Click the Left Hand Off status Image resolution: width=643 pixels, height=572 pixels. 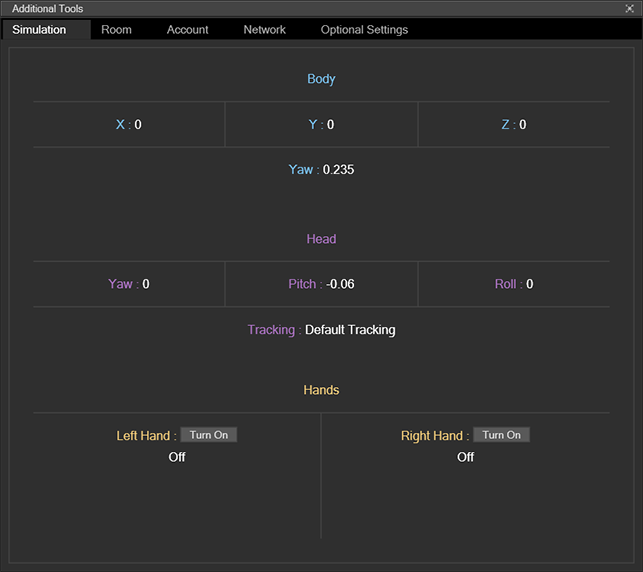tap(177, 457)
